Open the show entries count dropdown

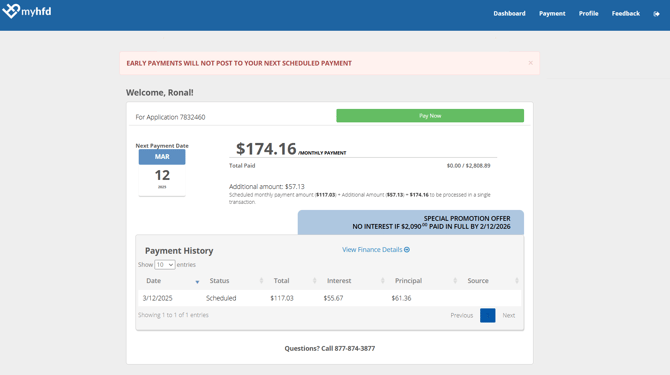[165, 265]
